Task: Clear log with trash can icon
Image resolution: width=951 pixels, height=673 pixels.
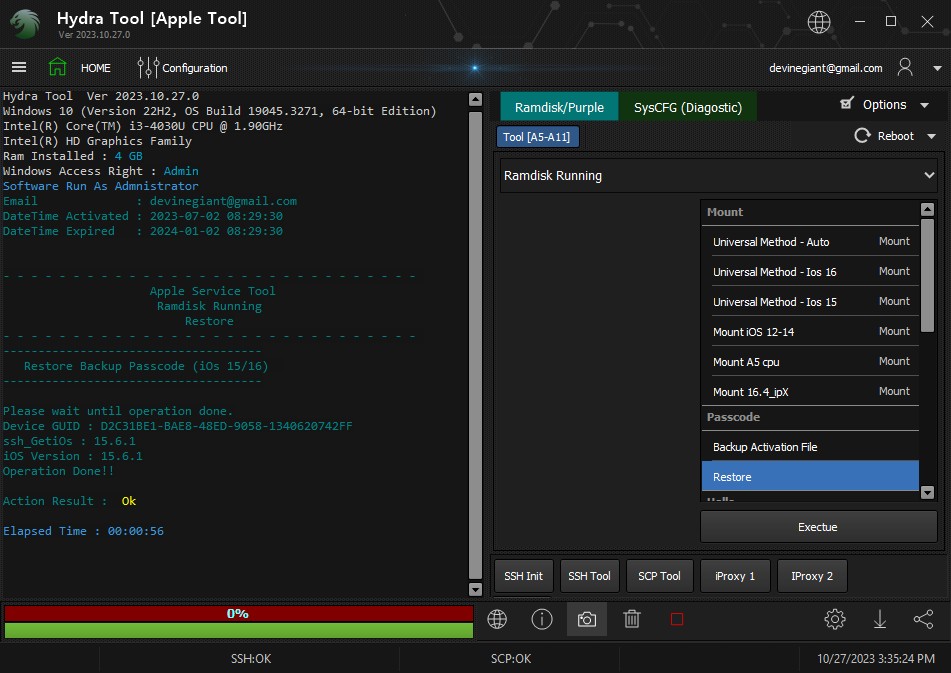Action: (632, 619)
